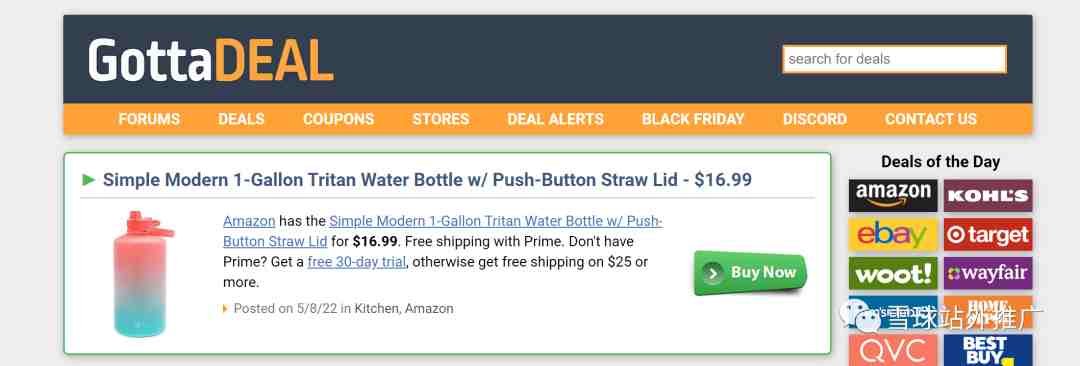Viewport: 1080px width, 366px height.
Task: Open the Amazon deals logo tile
Action: [893, 195]
